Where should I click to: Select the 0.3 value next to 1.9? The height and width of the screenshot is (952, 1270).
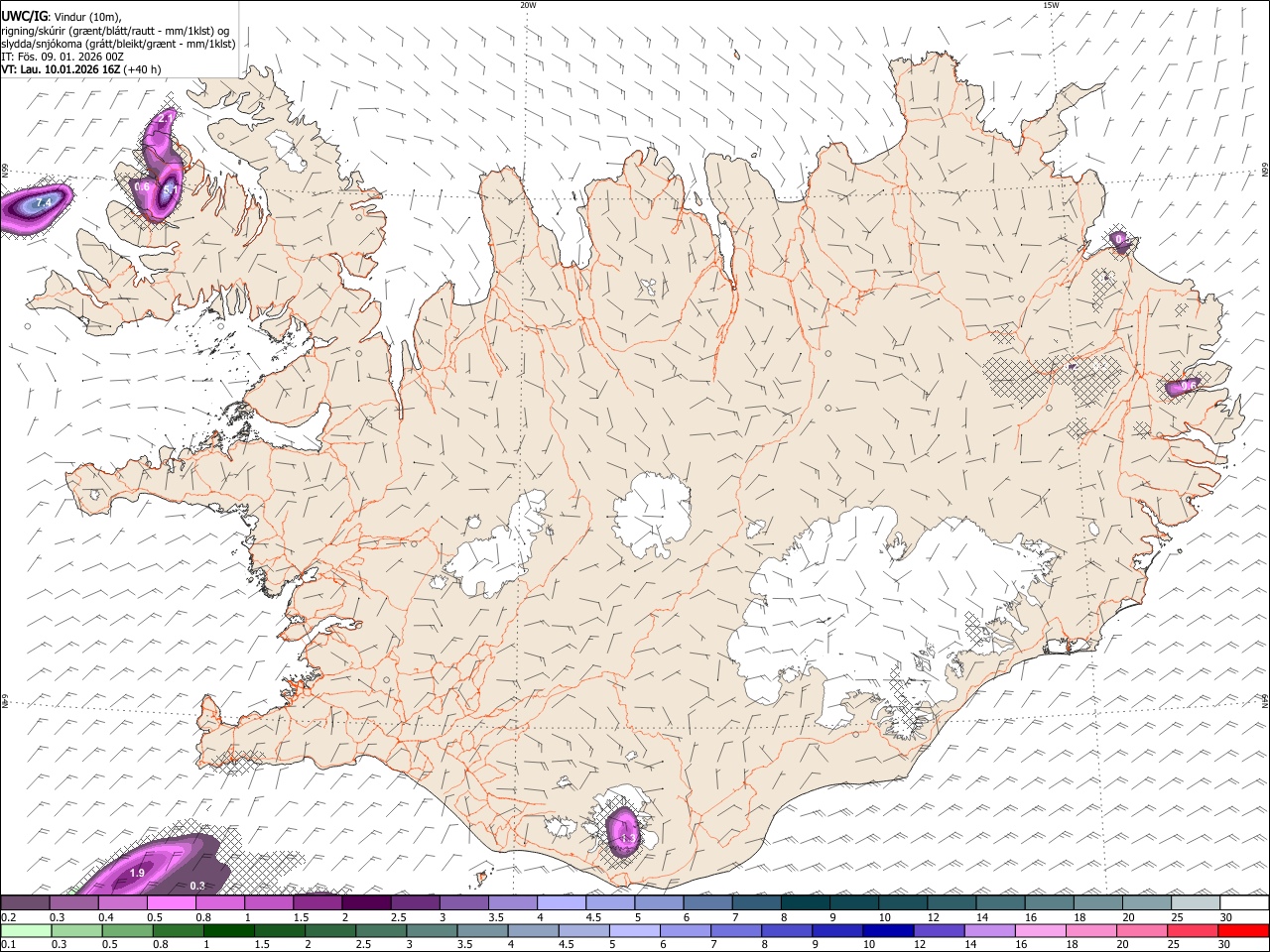(x=197, y=886)
